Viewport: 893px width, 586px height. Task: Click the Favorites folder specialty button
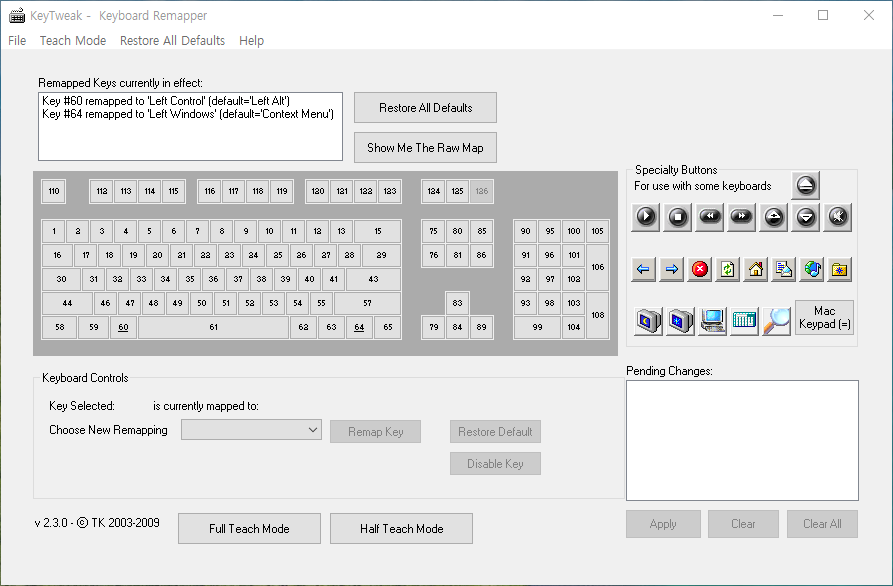pos(840,269)
